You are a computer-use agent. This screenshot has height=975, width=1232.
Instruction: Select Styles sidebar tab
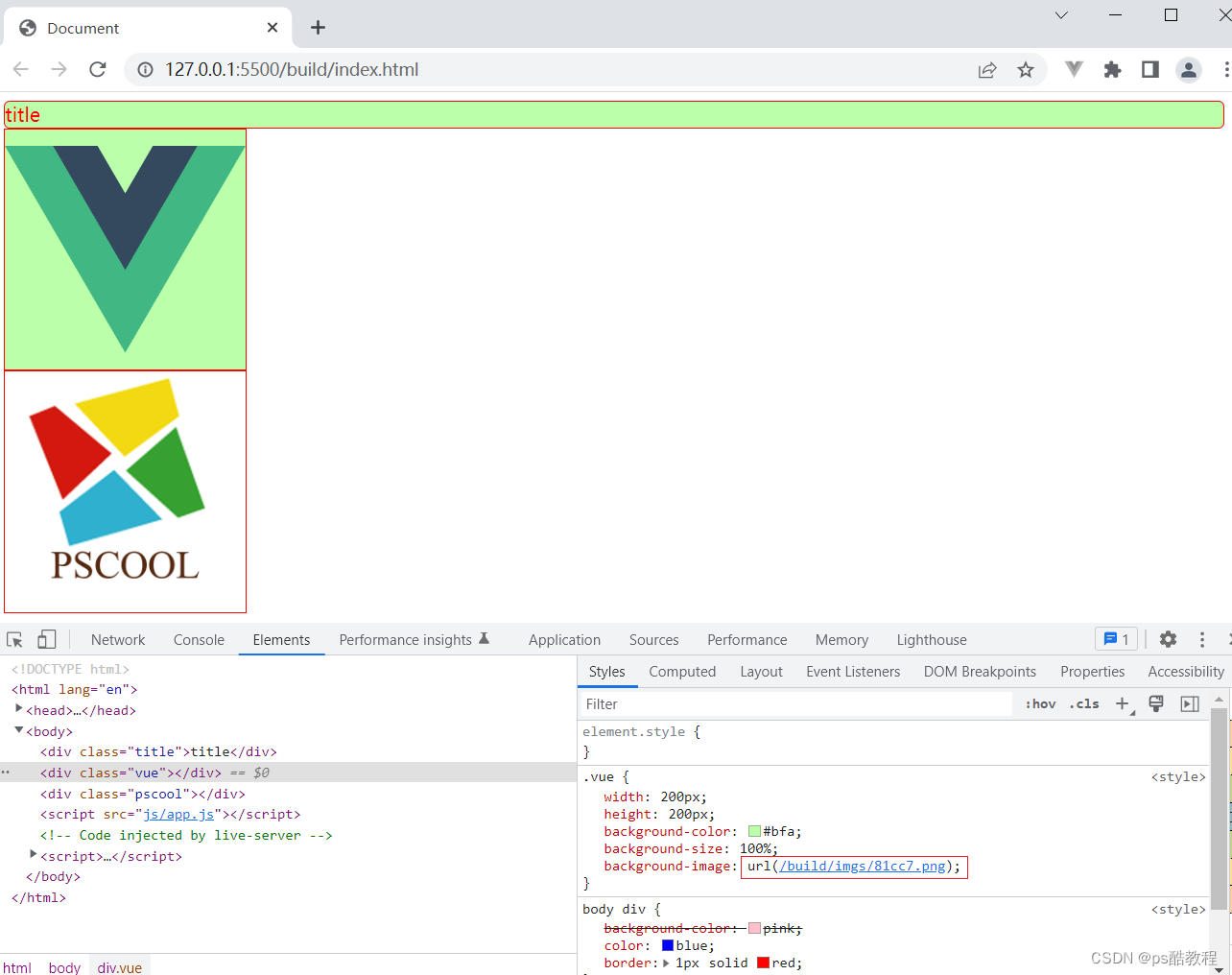[606, 672]
